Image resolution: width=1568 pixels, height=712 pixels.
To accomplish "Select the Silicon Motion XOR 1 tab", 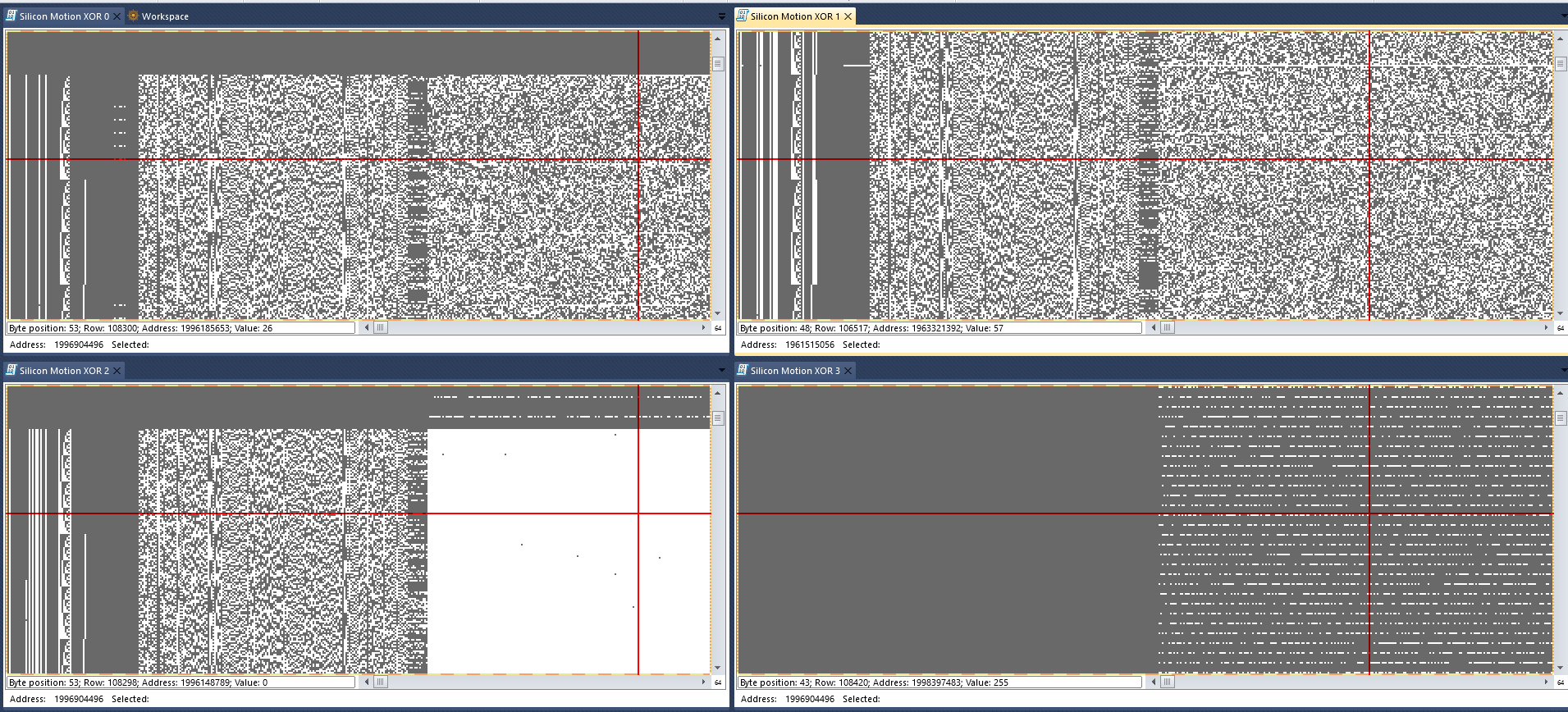I will coord(793,16).
